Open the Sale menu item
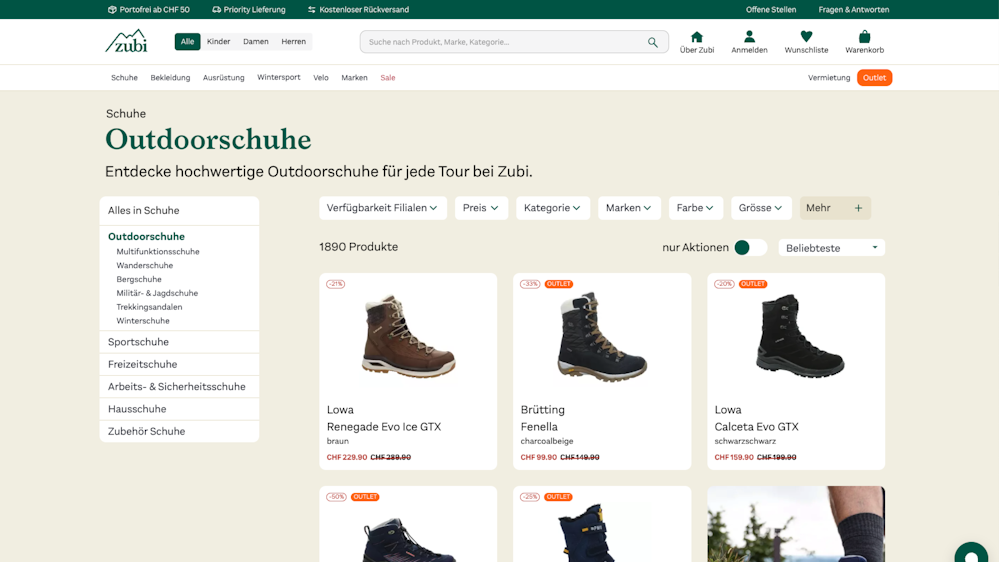The width and height of the screenshot is (999, 562). tap(388, 78)
